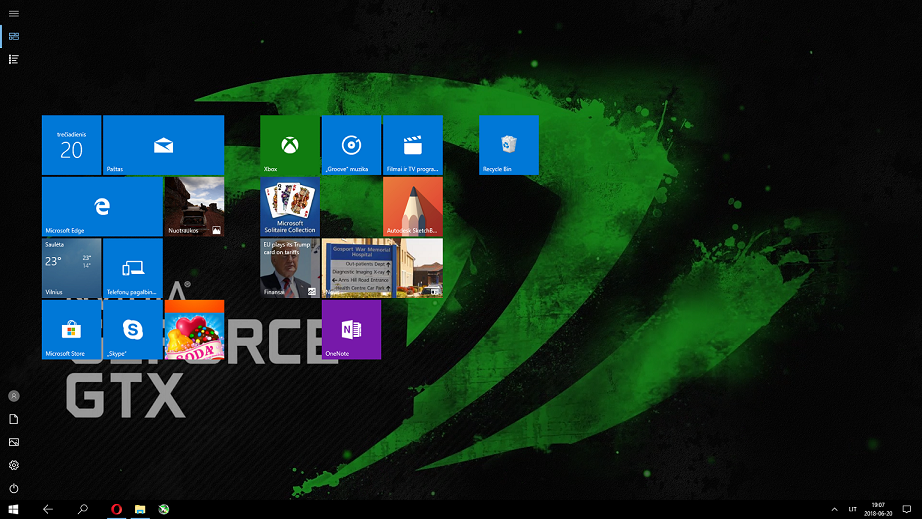Open the Gosport War Memorial news tile
922x519 pixels.
(x=382, y=268)
